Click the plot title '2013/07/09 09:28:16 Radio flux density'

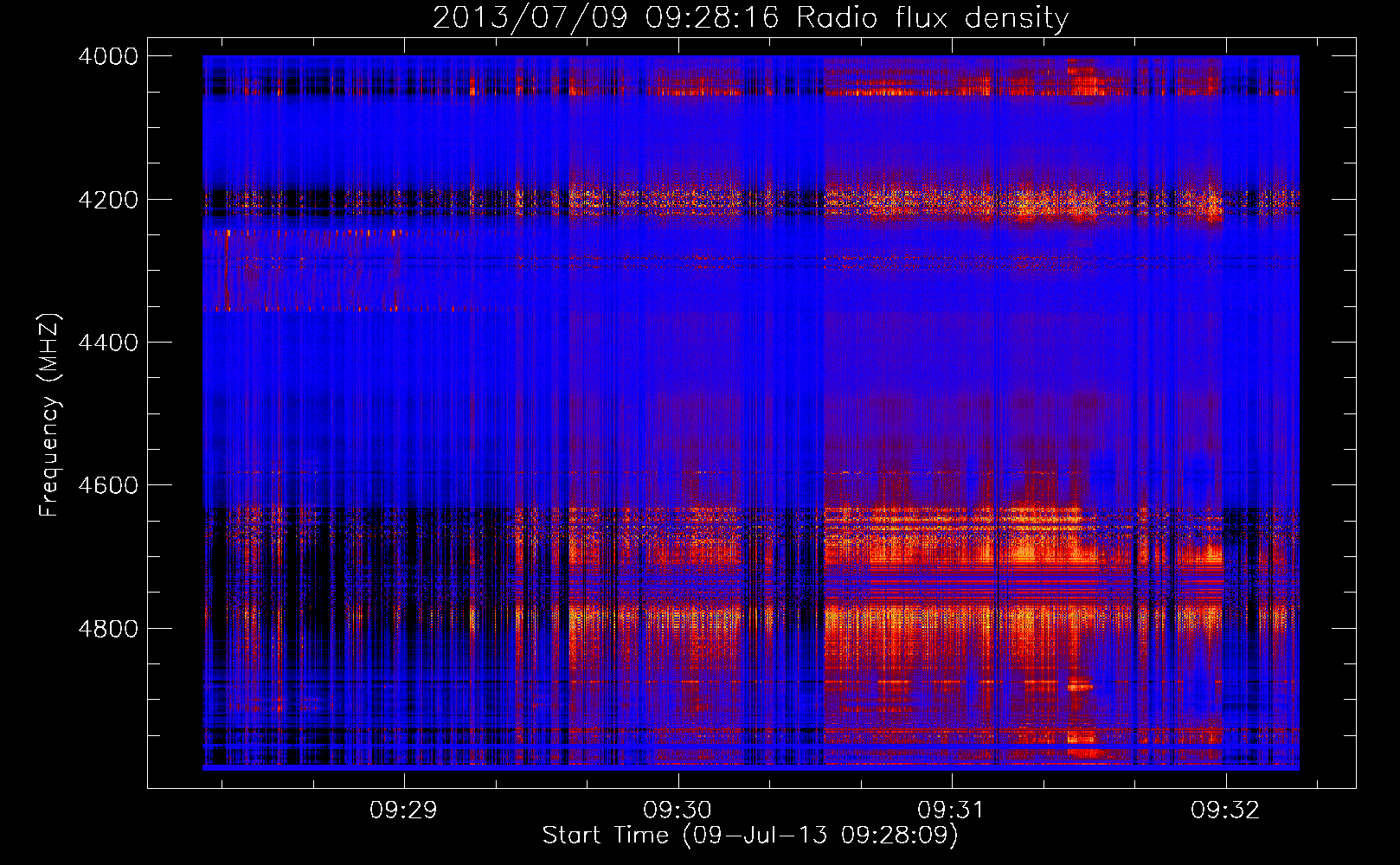[750, 18]
